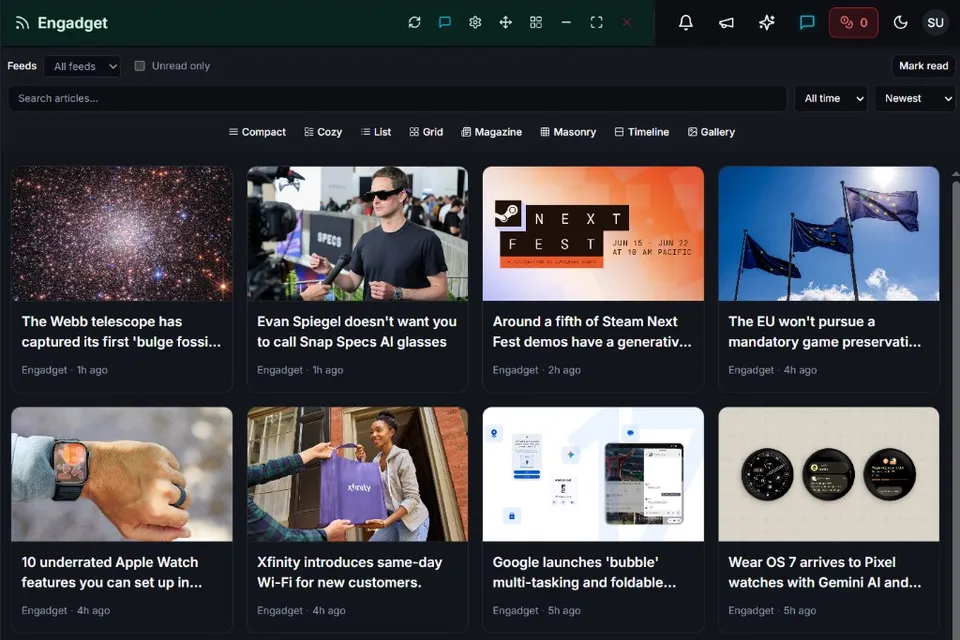Image resolution: width=960 pixels, height=640 pixels.
Task: Open the Wear OS watch faces thumbnail
Action: tap(828, 474)
